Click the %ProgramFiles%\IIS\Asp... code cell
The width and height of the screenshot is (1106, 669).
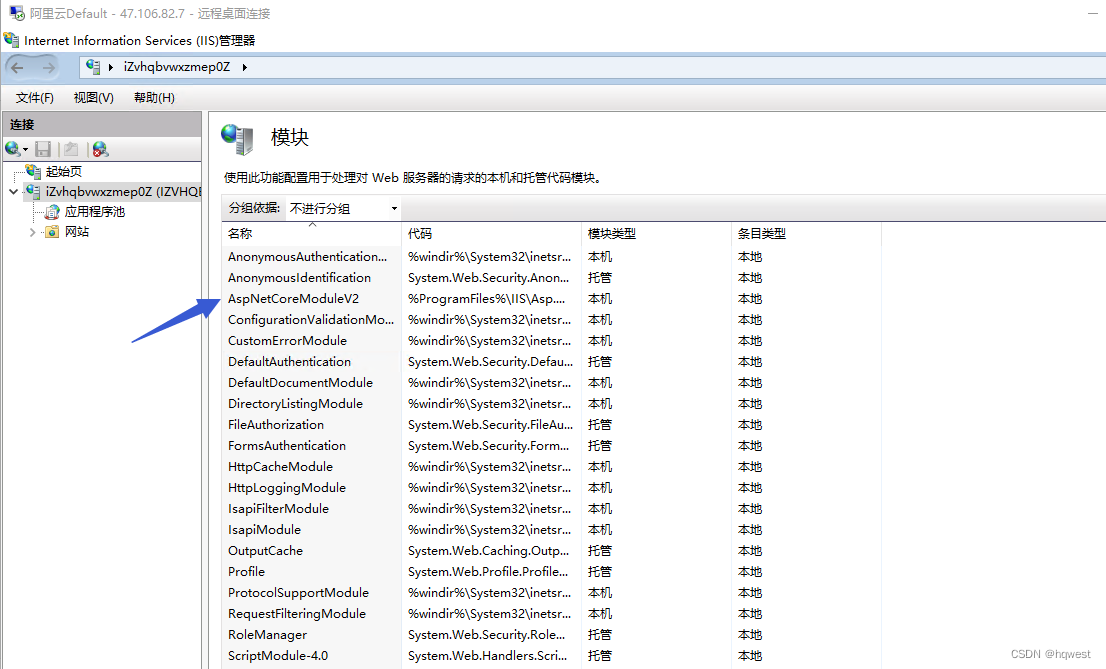(486, 299)
